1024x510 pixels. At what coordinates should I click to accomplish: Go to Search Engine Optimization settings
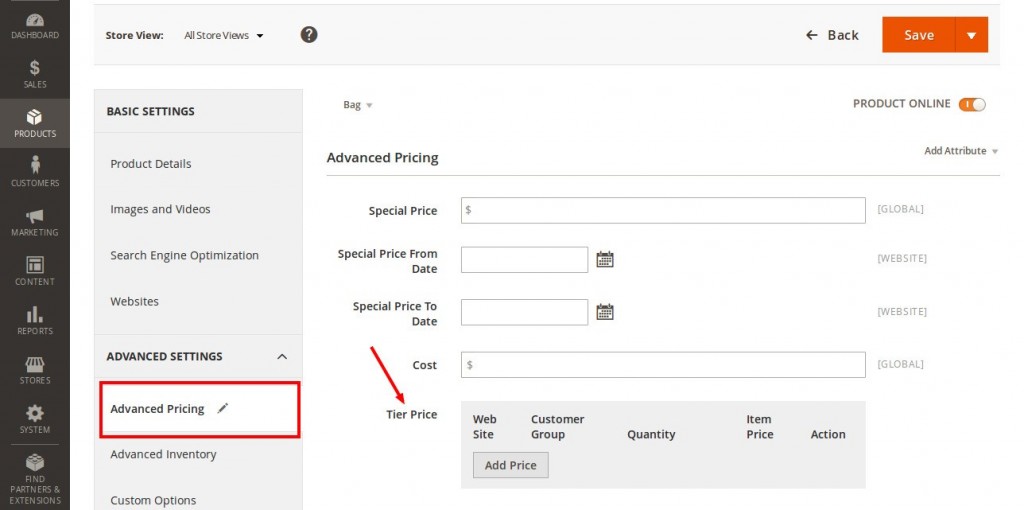coord(184,255)
